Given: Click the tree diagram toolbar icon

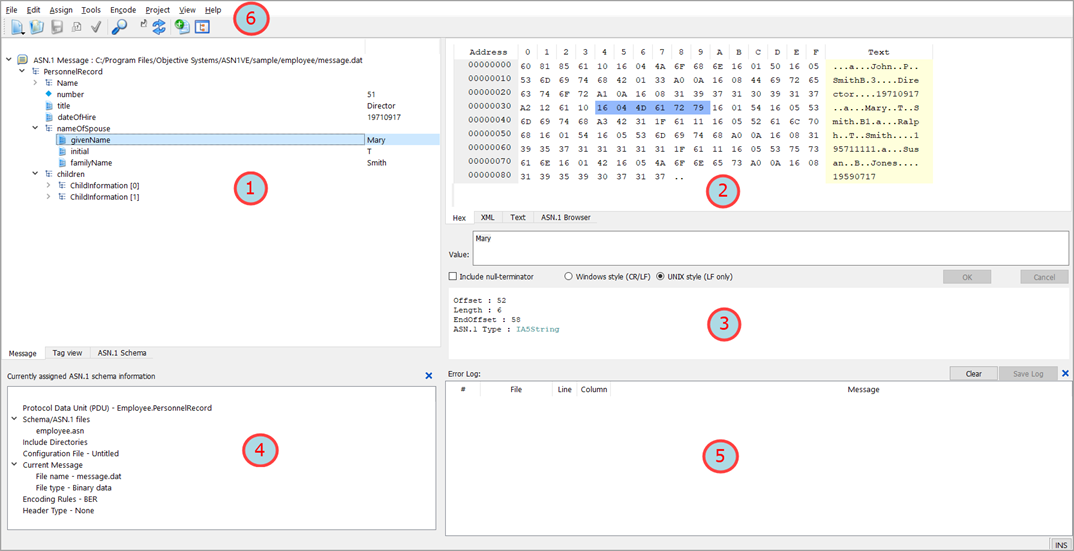Looking at the screenshot, I should click(202, 27).
